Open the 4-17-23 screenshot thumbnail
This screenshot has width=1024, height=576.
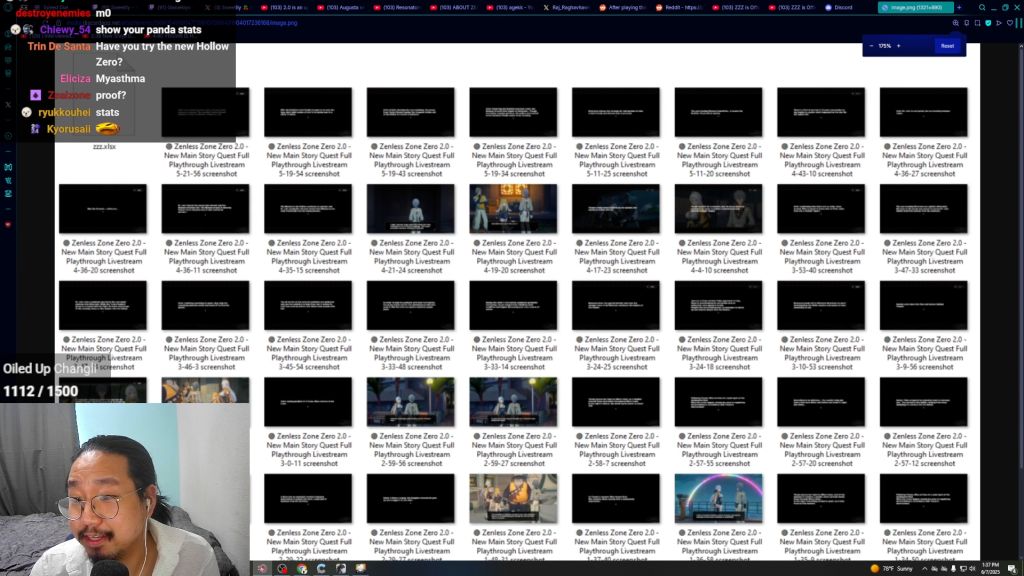tap(615, 209)
